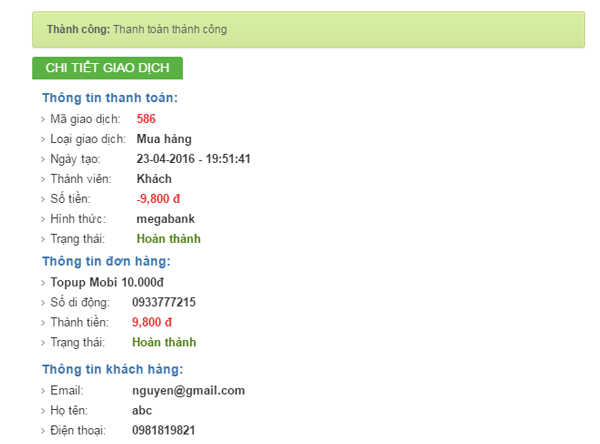The image size is (600, 444).
Task: Select the Thông tin khách hàng heading
Action: click(112, 369)
